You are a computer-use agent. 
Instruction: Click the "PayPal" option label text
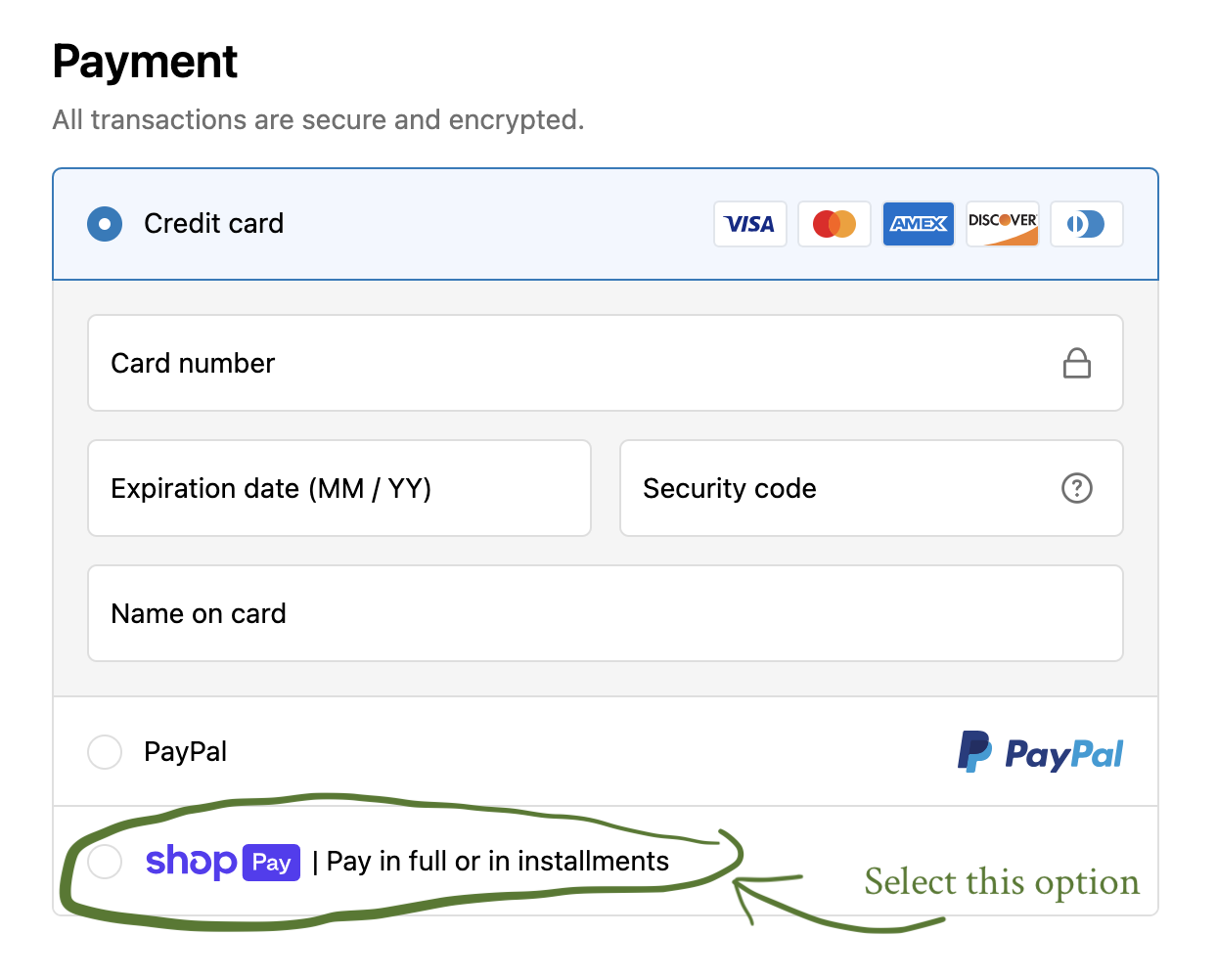pyautogui.click(x=185, y=752)
